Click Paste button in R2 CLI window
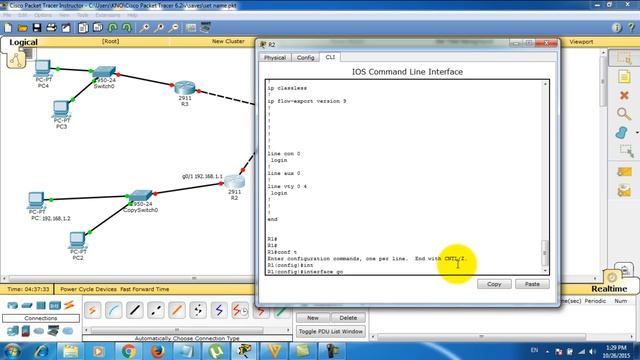The image size is (640, 360). [x=532, y=284]
